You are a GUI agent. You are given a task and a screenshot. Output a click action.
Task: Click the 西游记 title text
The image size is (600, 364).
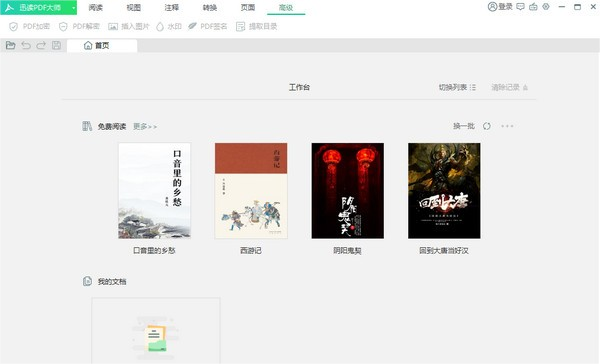tap(251, 251)
